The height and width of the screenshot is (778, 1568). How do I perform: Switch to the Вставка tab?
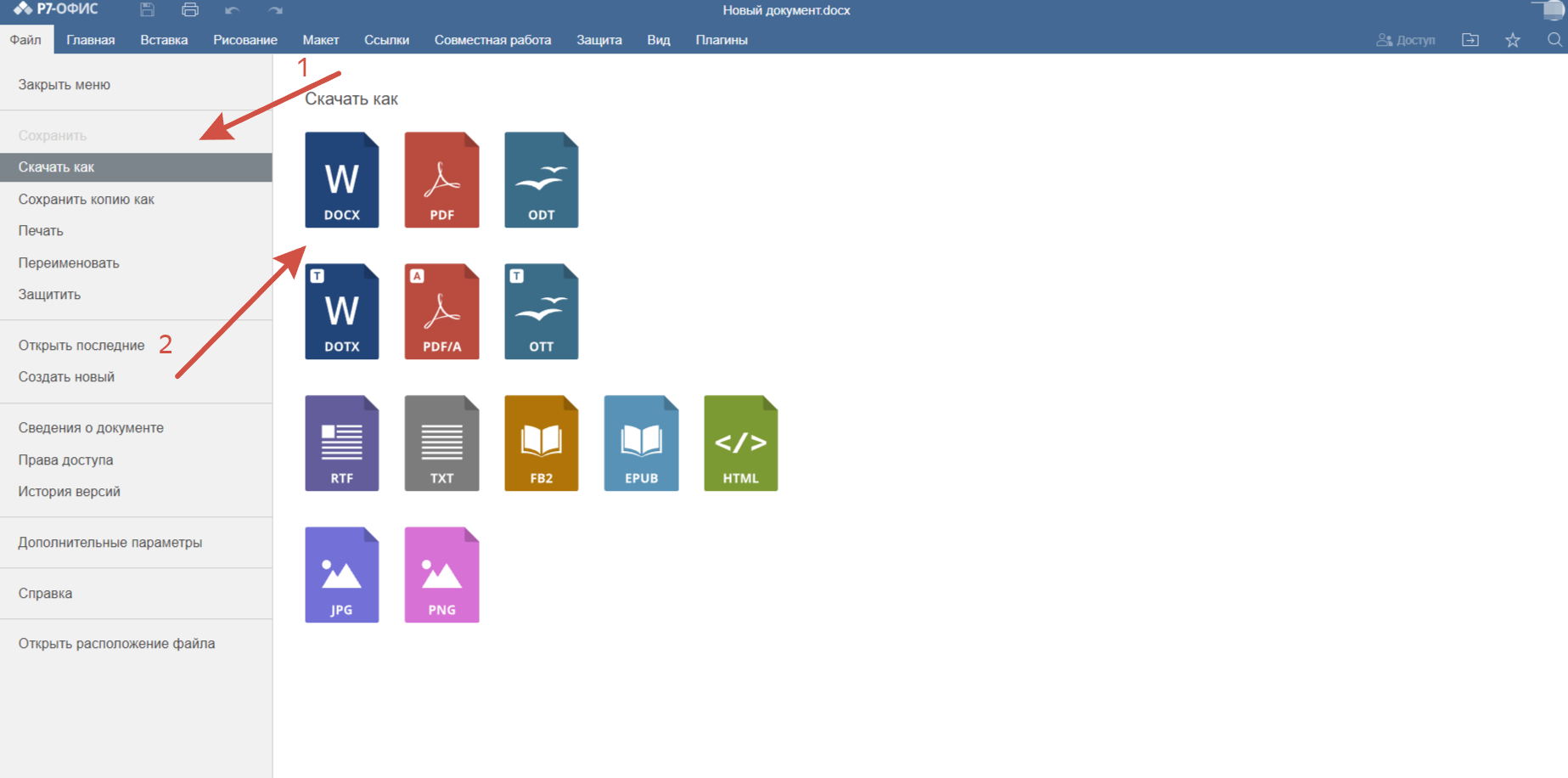pos(164,40)
